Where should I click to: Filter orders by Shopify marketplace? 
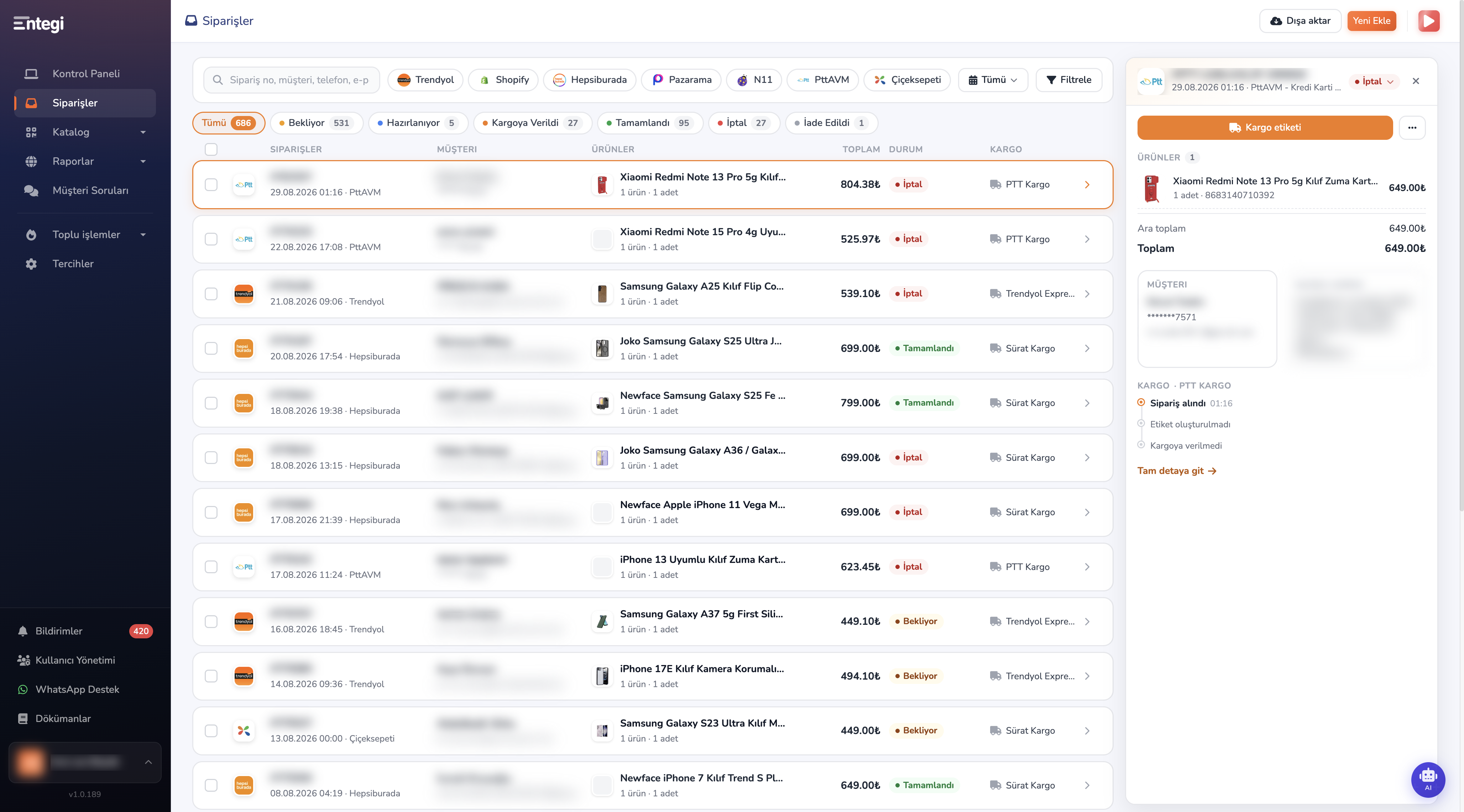[503, 80]
